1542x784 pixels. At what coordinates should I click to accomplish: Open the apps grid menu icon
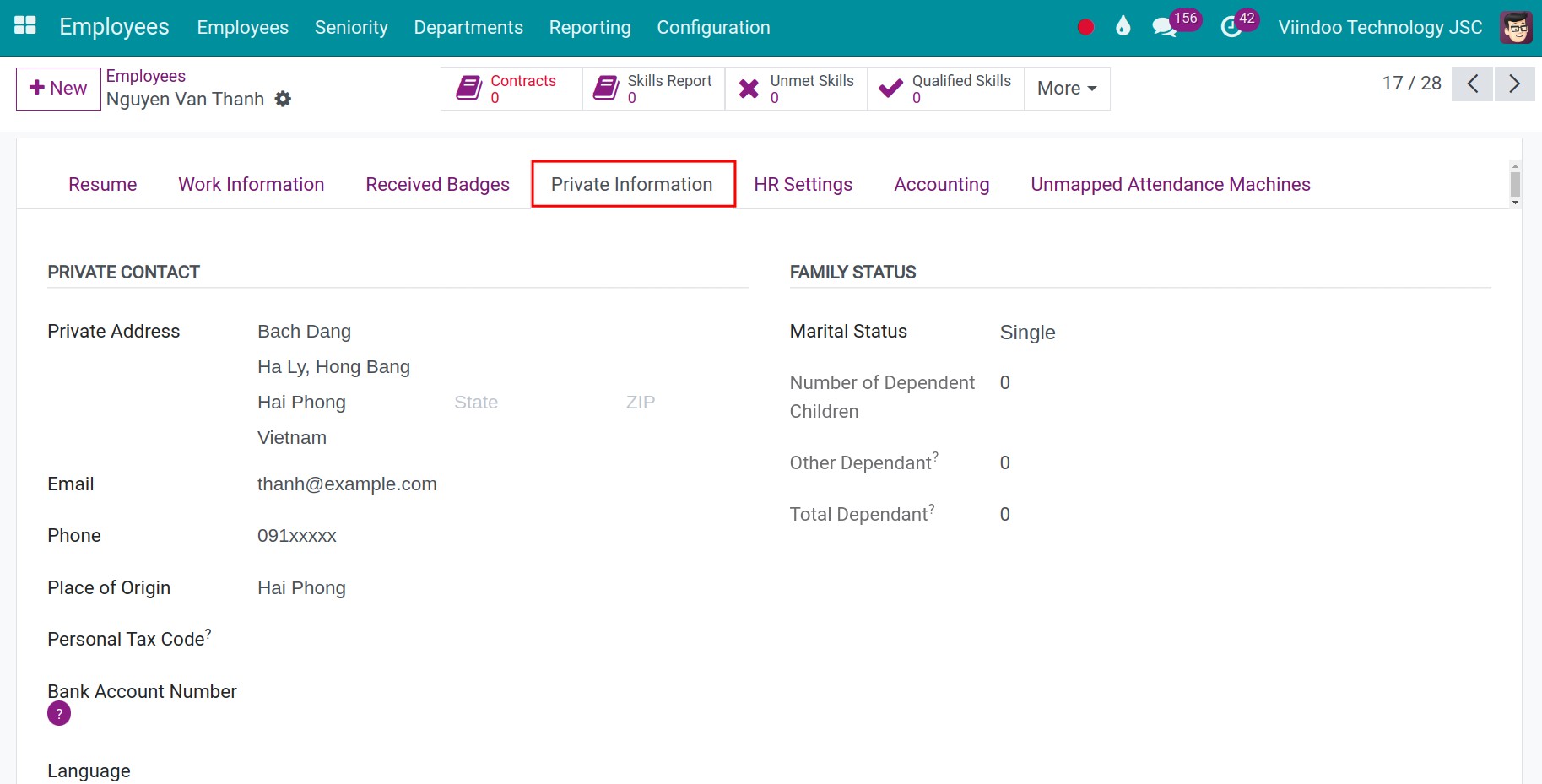click(x=25, y=25)
